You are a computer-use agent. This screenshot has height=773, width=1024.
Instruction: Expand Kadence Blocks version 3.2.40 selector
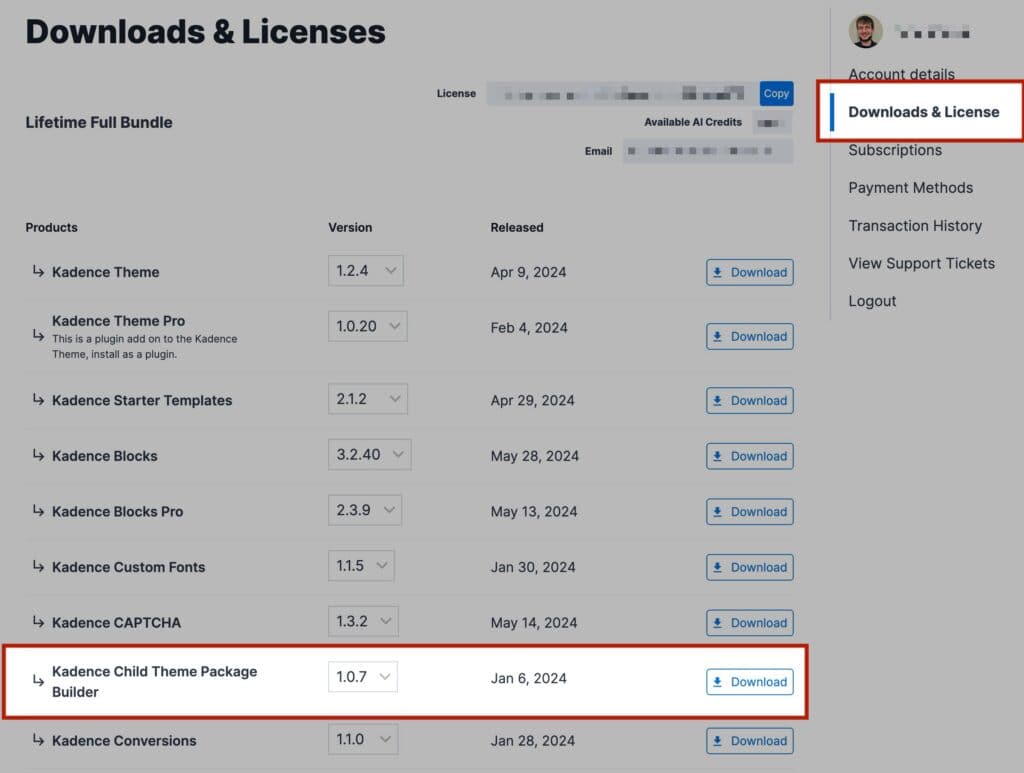pos(369,454)
